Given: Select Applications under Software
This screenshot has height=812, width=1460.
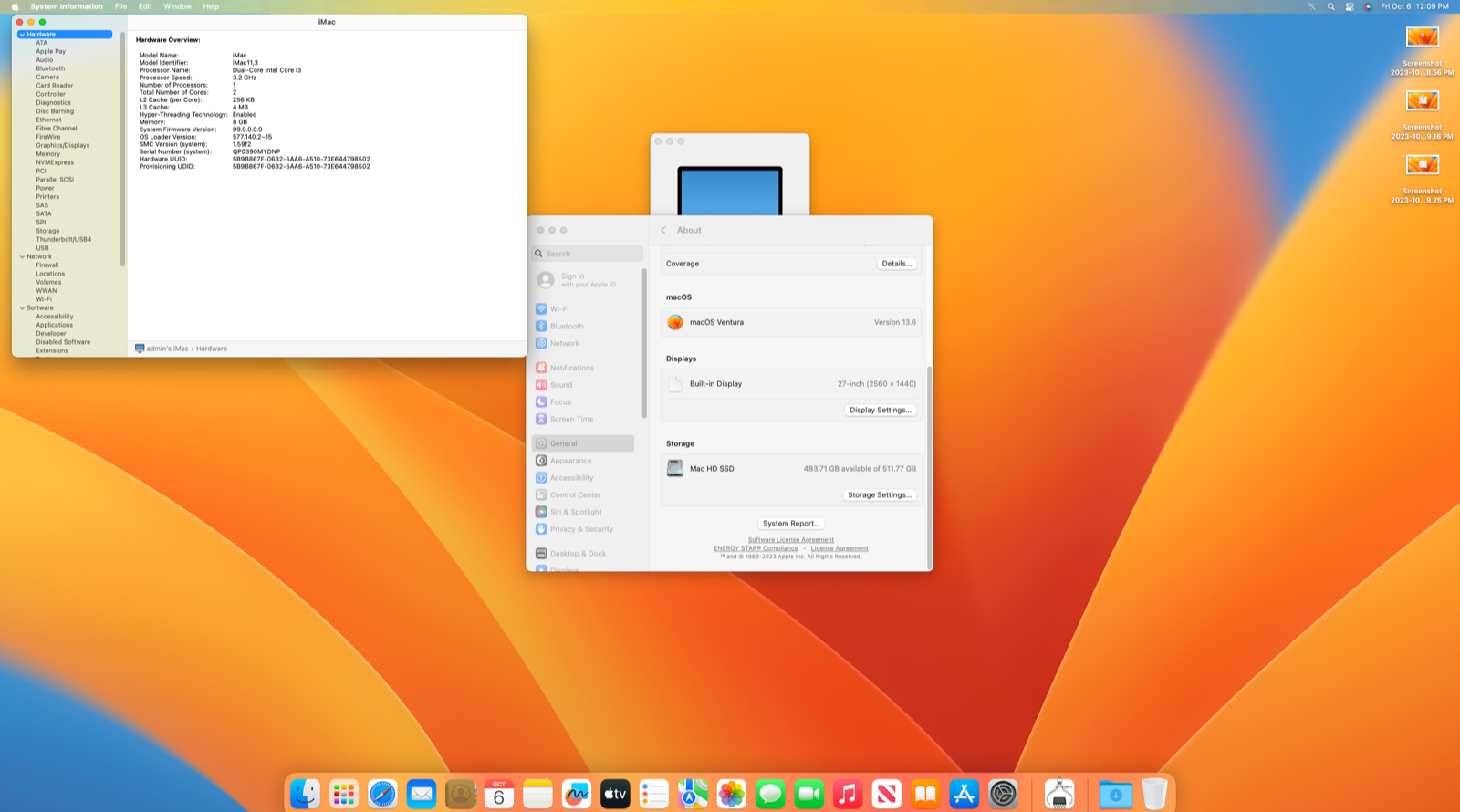Looking at the screenshot, I should [x=55, y=326].
